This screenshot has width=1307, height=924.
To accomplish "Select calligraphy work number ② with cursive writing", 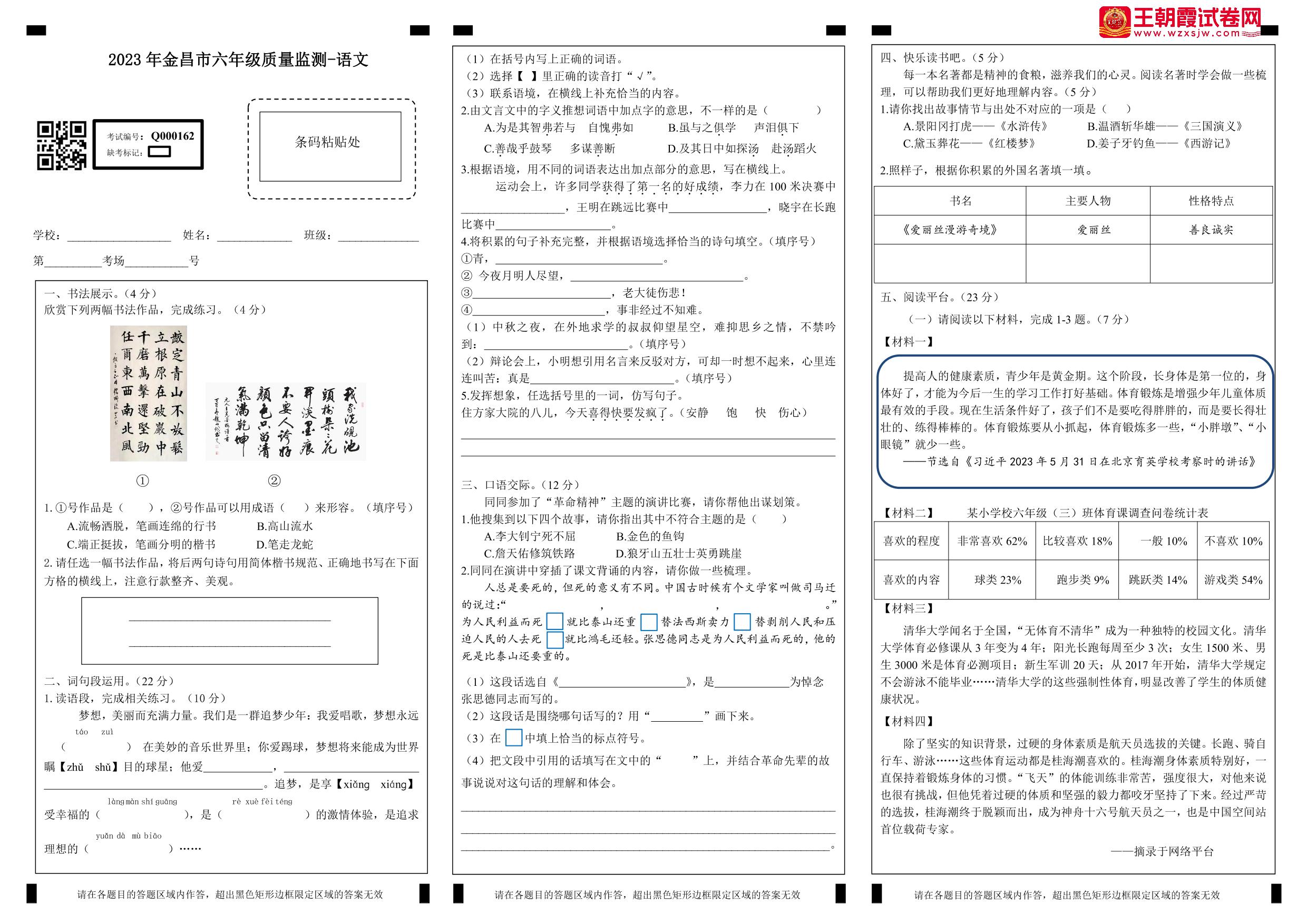I will point(285,421).
